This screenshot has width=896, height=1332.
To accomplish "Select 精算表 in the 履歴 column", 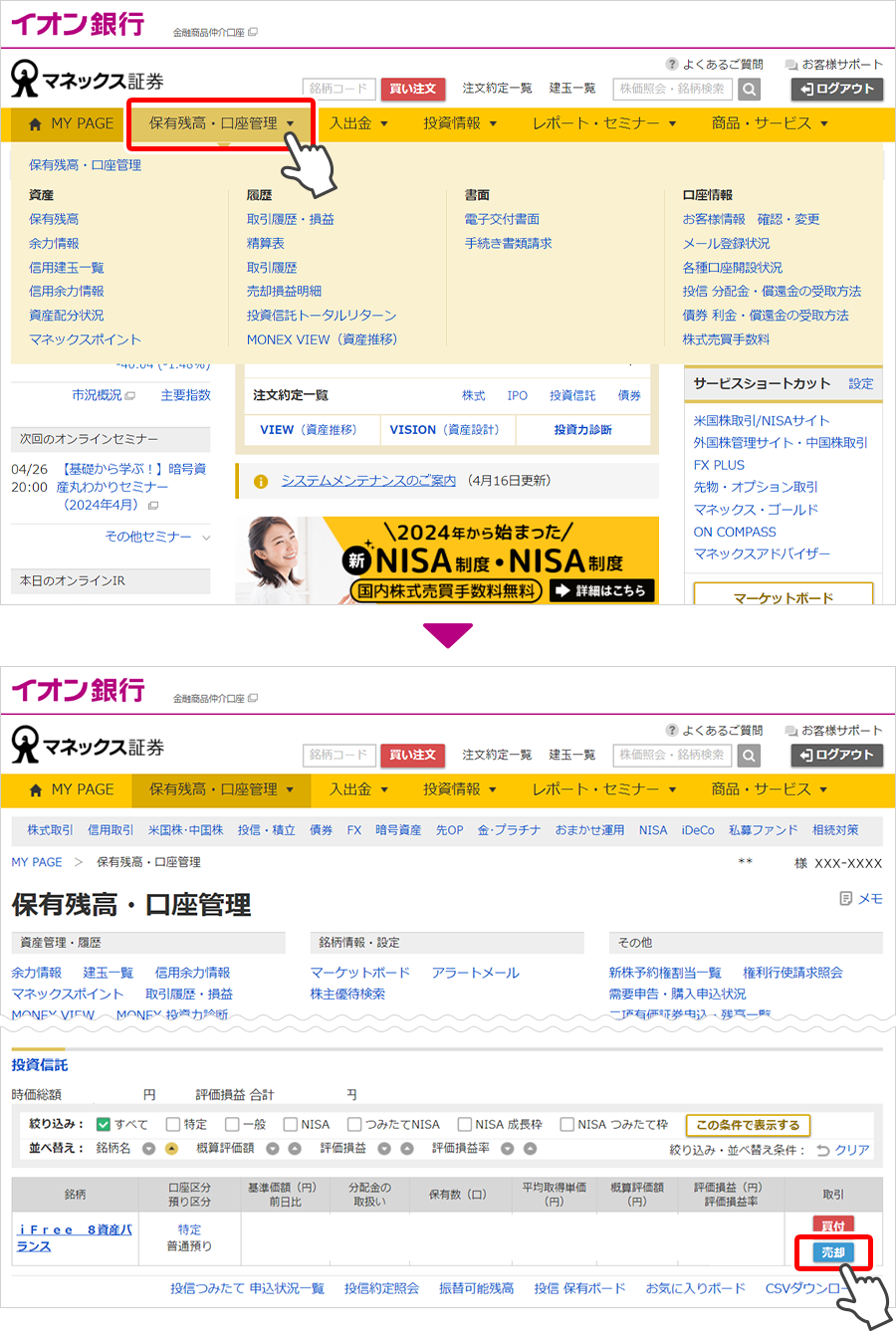I will [x=266, y=243].
